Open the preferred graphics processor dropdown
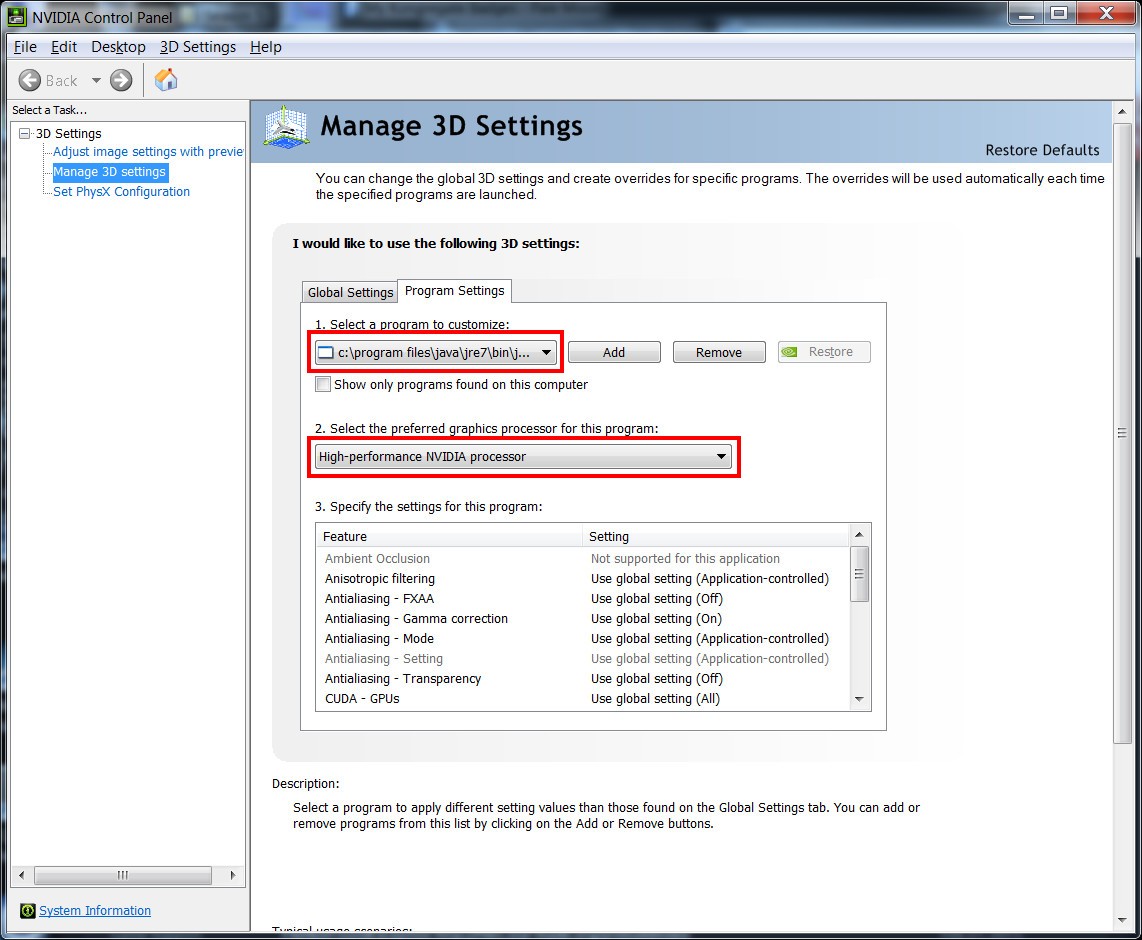1142x940 pixels. pos(720,457)
